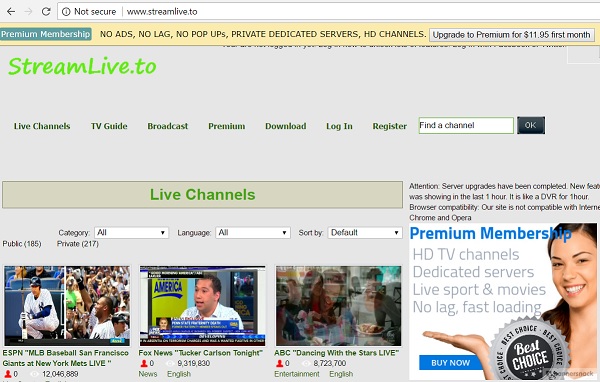This screenshot has width=600, height=382.
Task: Go to the Register page link
Action: [390, 126]
